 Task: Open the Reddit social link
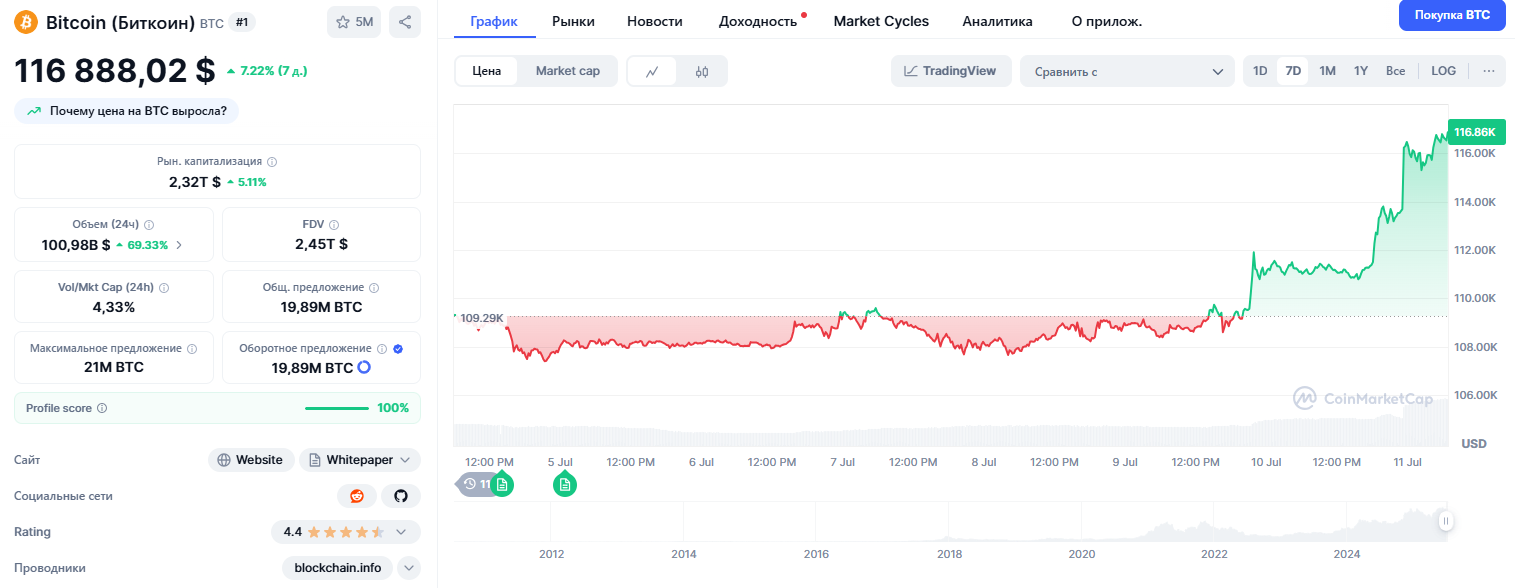tap(357, 496)
